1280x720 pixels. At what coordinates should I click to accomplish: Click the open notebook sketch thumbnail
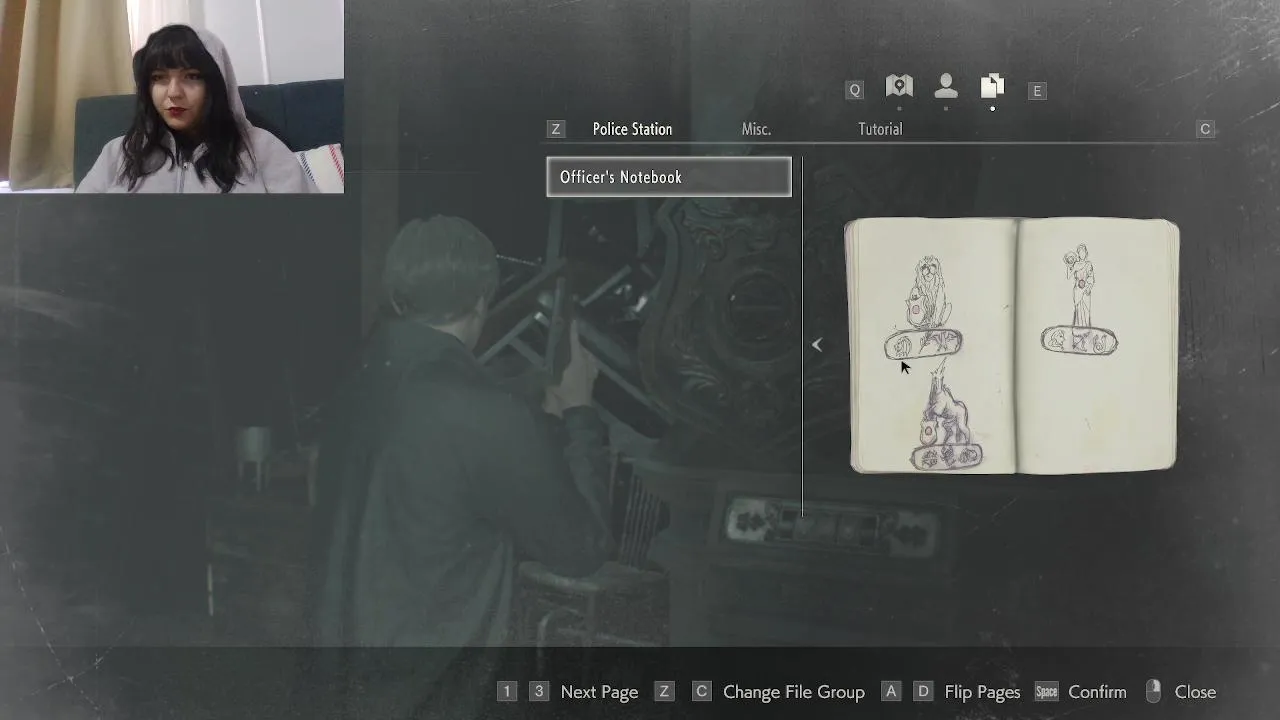[1012, 345]
